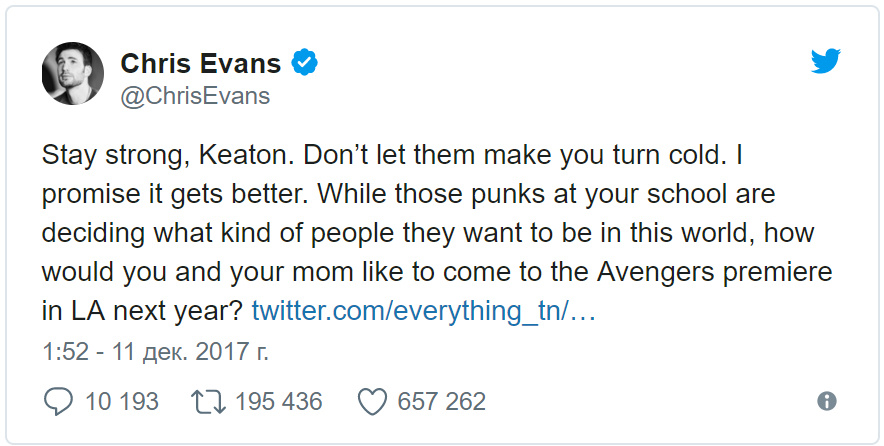
Task: Click the Twitter bird logo
Action: (826, 61)
